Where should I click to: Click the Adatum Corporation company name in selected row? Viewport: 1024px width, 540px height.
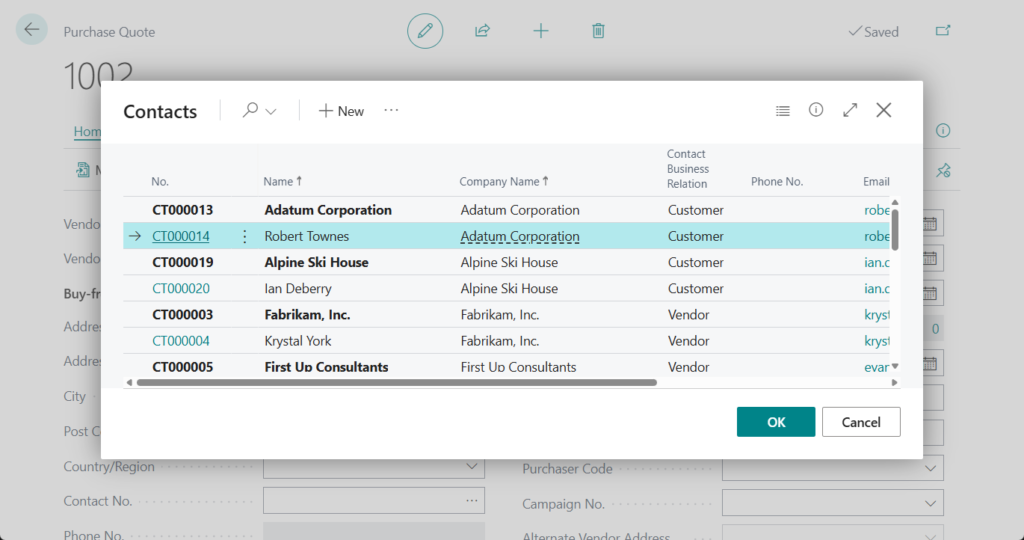click(520, 237)
